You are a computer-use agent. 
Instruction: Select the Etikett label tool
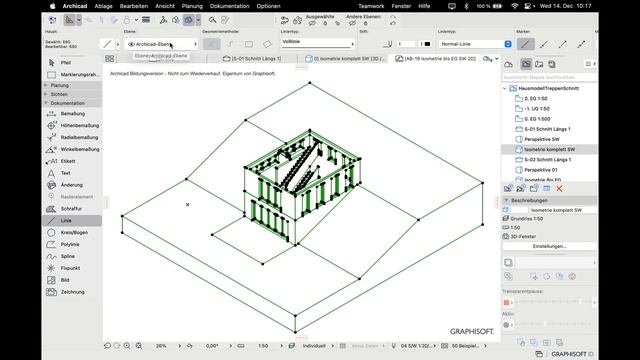tap(72, 161)
